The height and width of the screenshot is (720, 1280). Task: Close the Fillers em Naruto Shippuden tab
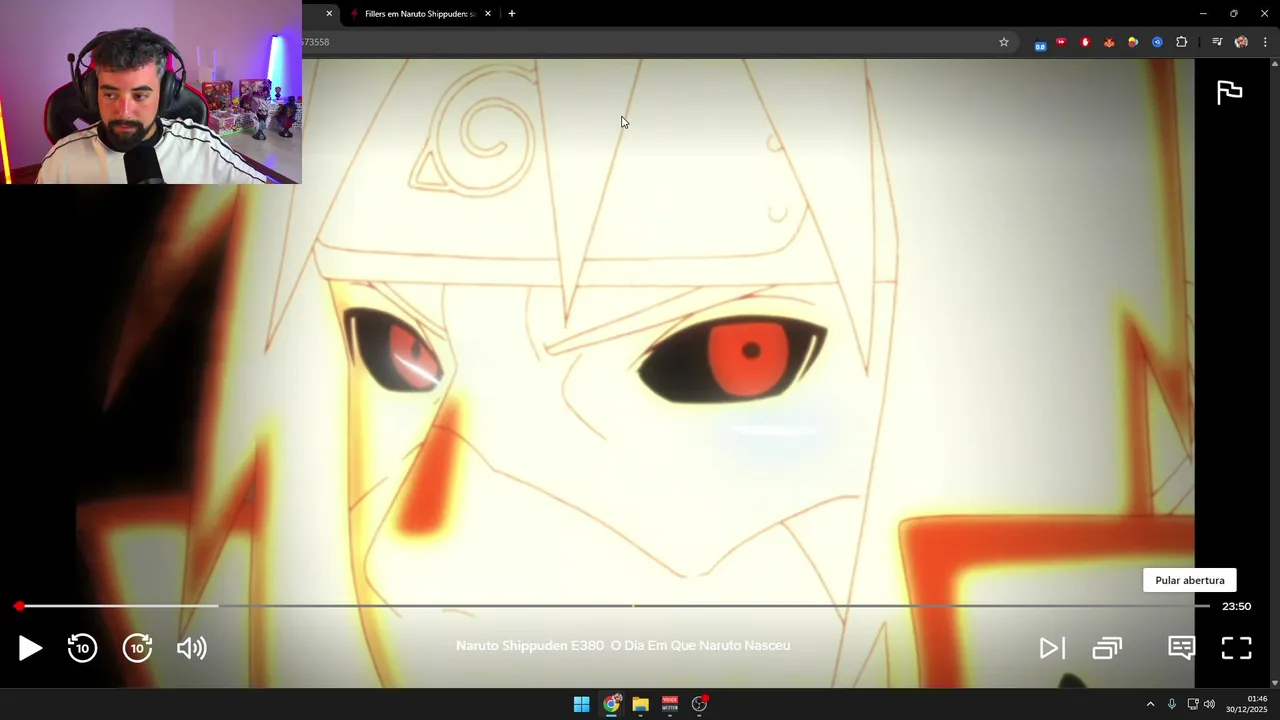click(488, 14)
